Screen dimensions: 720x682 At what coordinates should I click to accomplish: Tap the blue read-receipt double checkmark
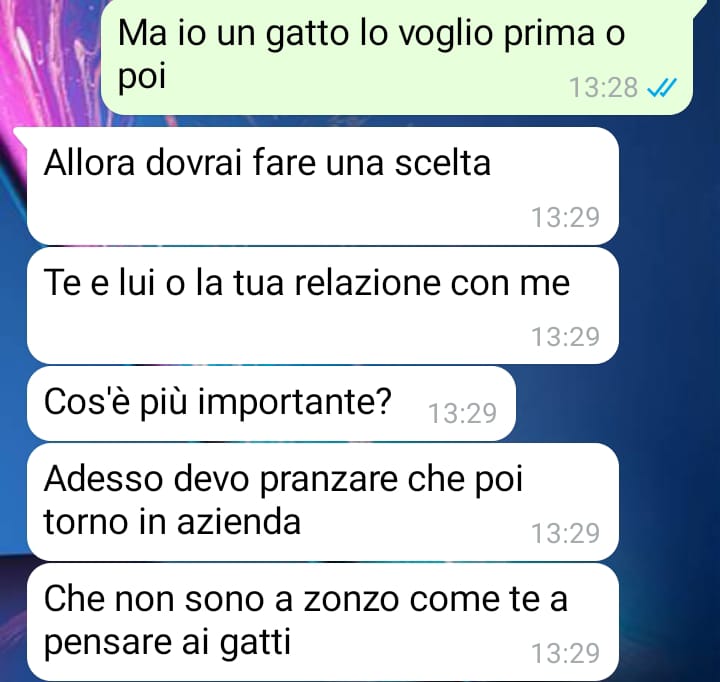662,87
